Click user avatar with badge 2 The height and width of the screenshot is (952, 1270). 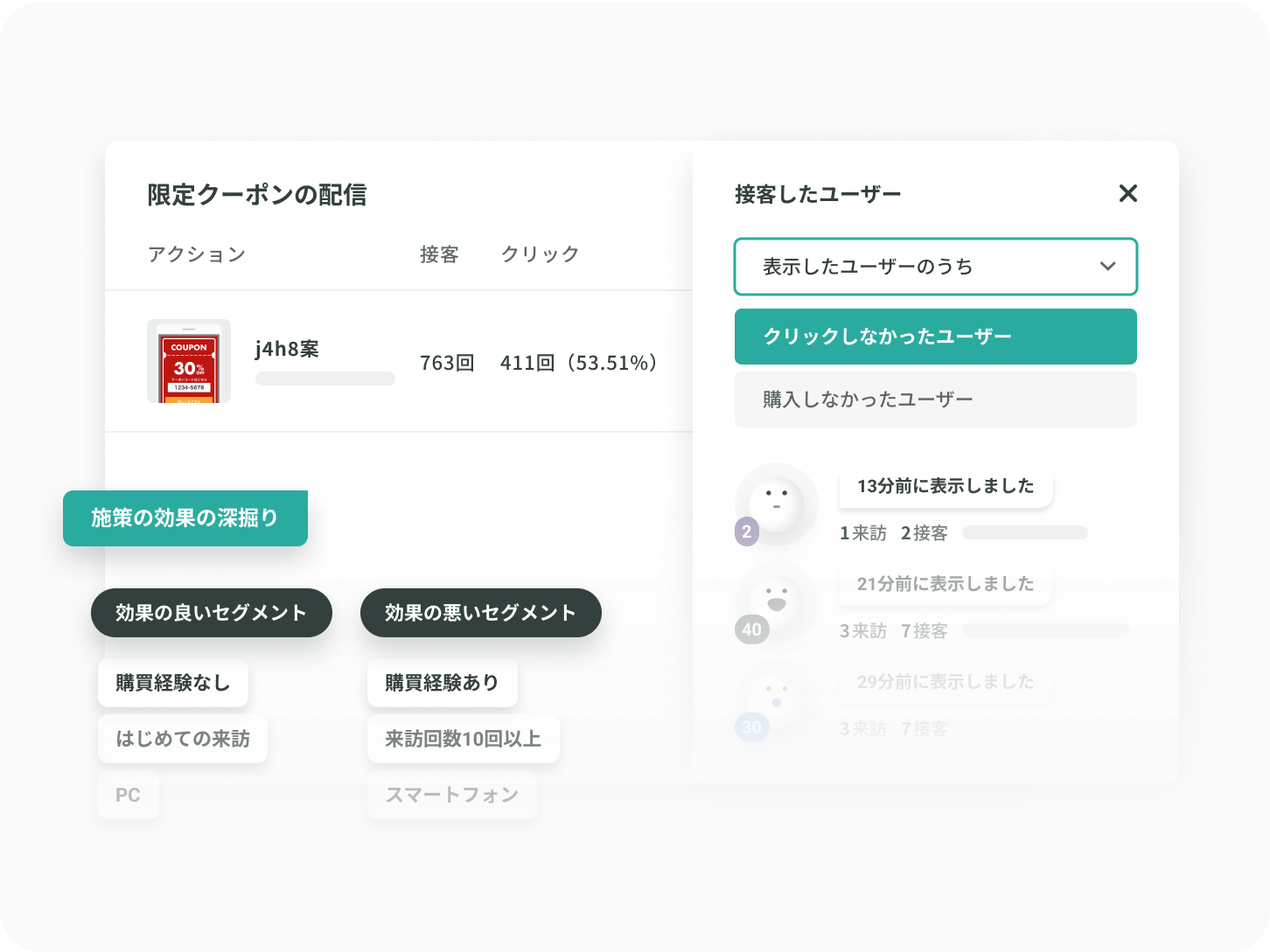777,504
